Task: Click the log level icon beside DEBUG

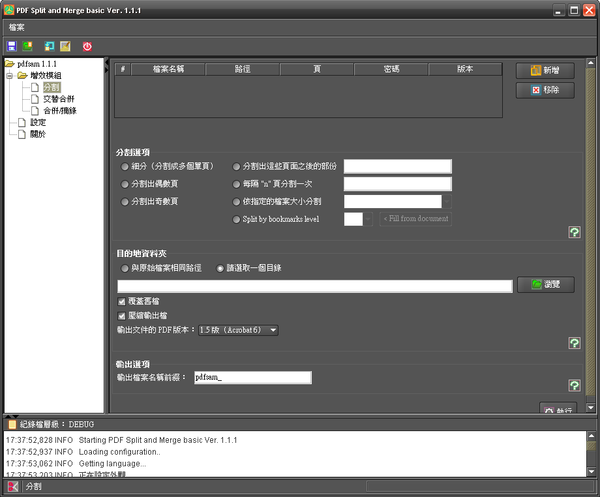Action: pyautogui.click(x=13, y=424)
